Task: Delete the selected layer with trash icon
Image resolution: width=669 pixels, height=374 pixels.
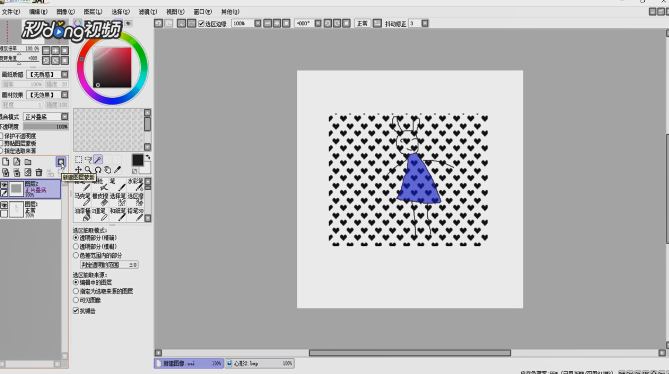Action: click(39, 173)
